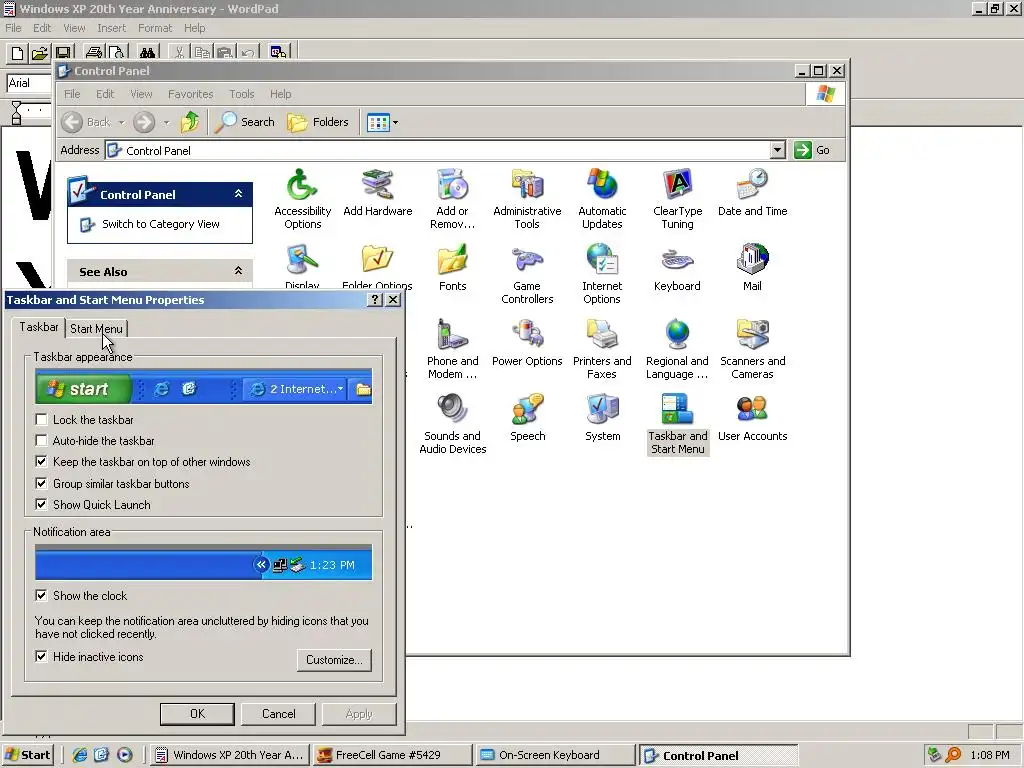The height and width of the screenshot is (768, 1024).
Task: Collapse the See Also section
Action: pos(238,271)
